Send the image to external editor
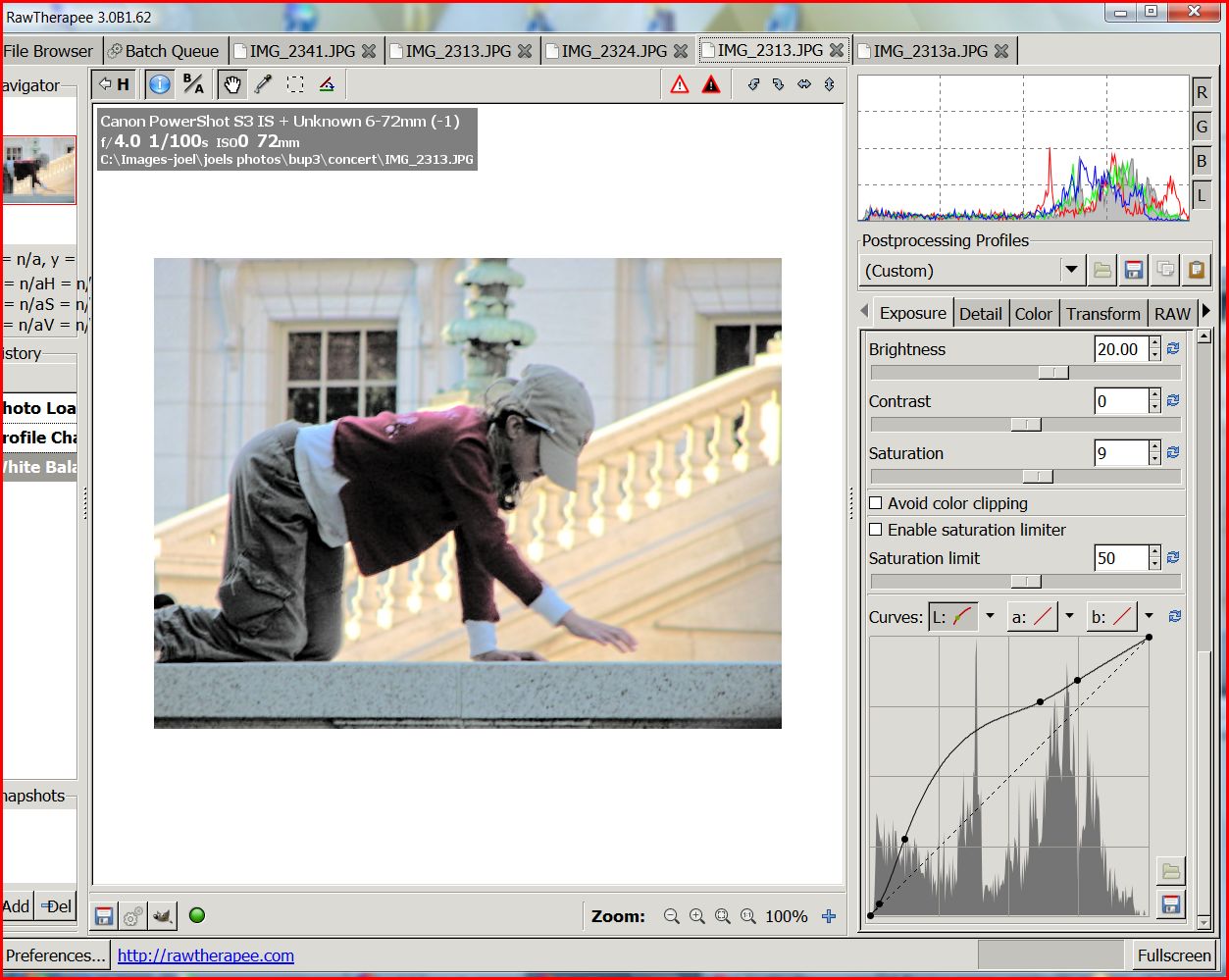 (162, 915)
